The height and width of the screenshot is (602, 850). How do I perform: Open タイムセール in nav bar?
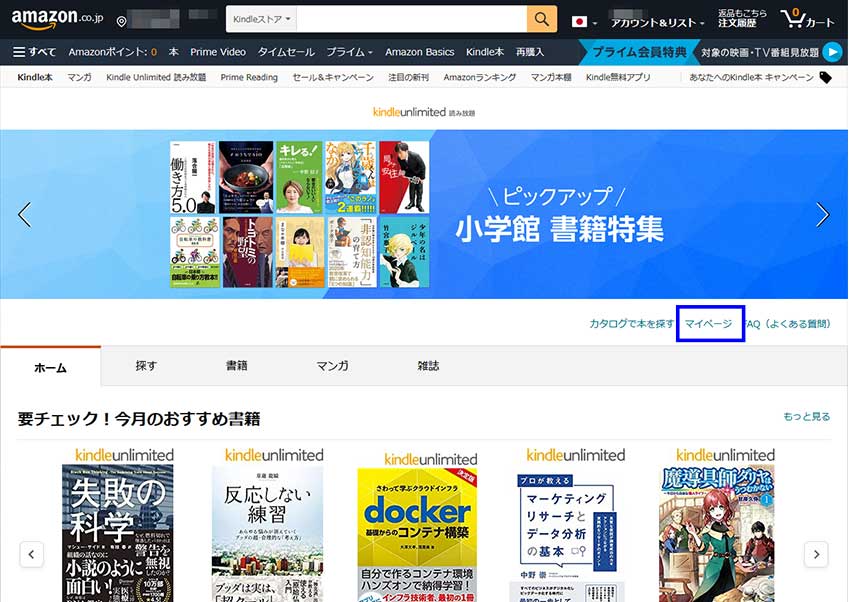click(286, 52)
